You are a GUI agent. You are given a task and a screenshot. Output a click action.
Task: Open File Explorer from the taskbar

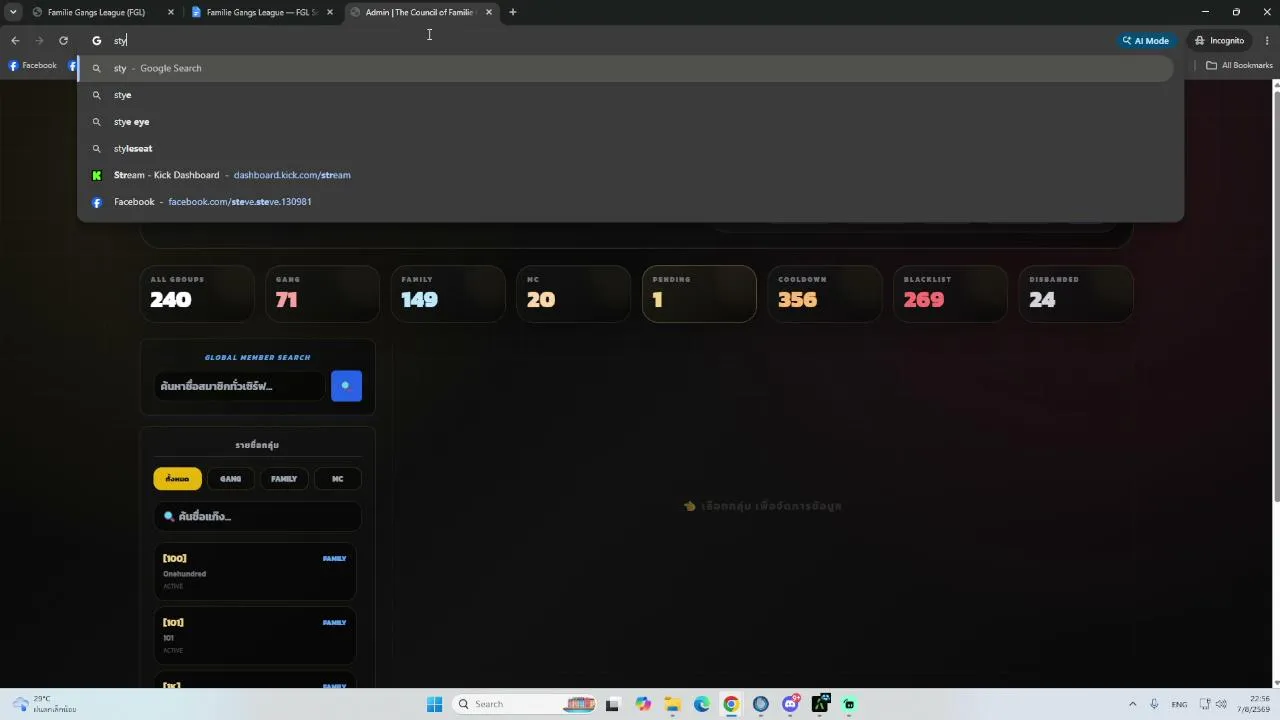[x=672, y=704]
